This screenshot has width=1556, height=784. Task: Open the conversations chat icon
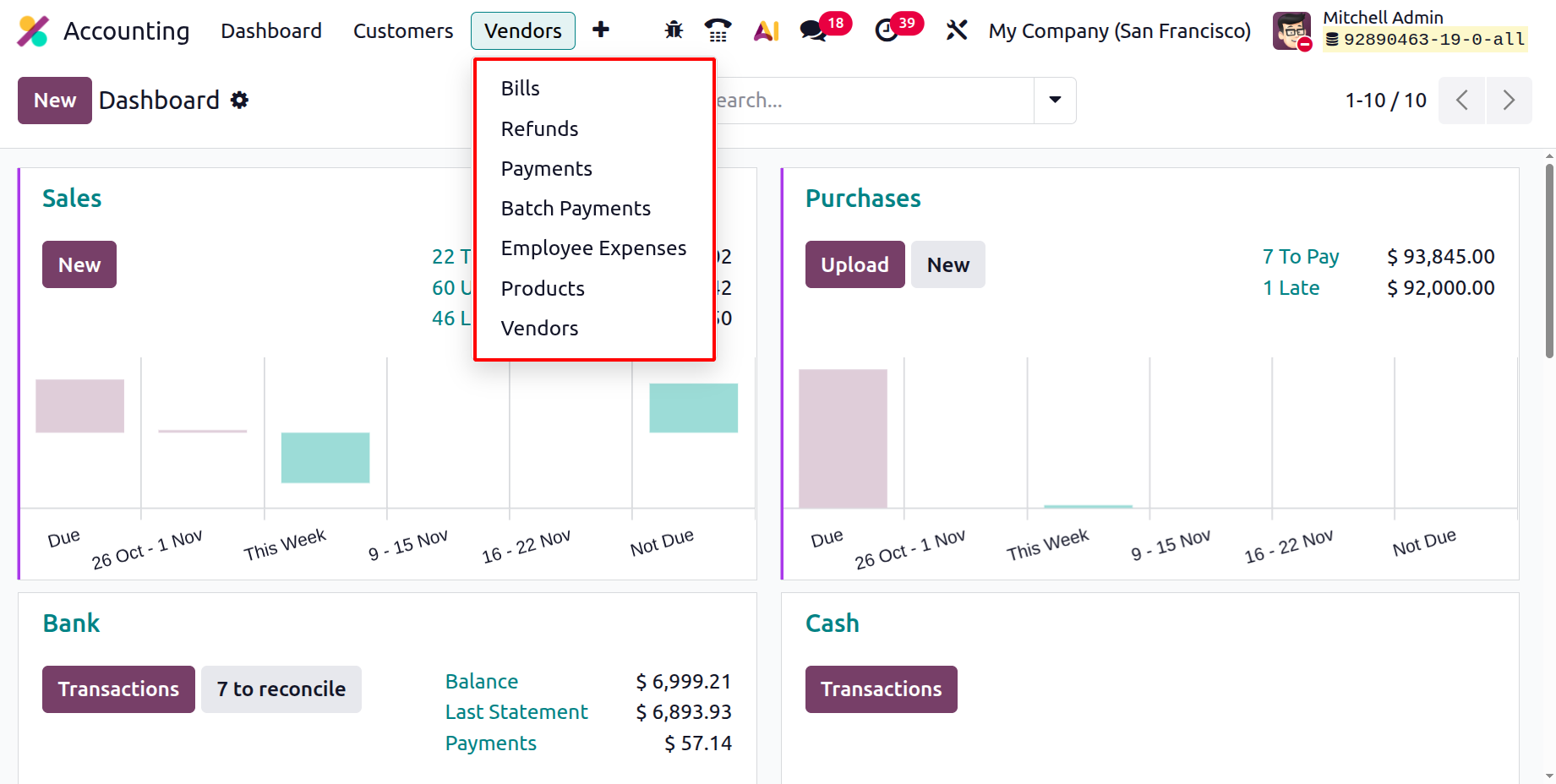click(x=814, y=30)
